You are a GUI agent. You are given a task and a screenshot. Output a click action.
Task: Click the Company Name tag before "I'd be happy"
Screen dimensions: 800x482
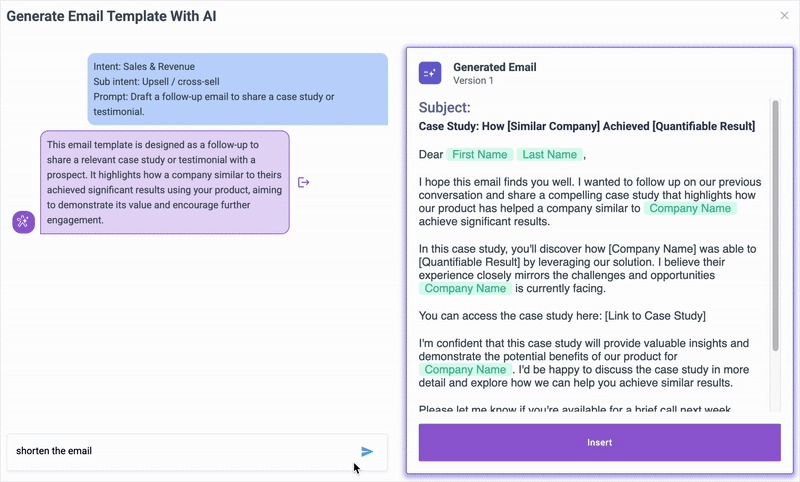465,369
